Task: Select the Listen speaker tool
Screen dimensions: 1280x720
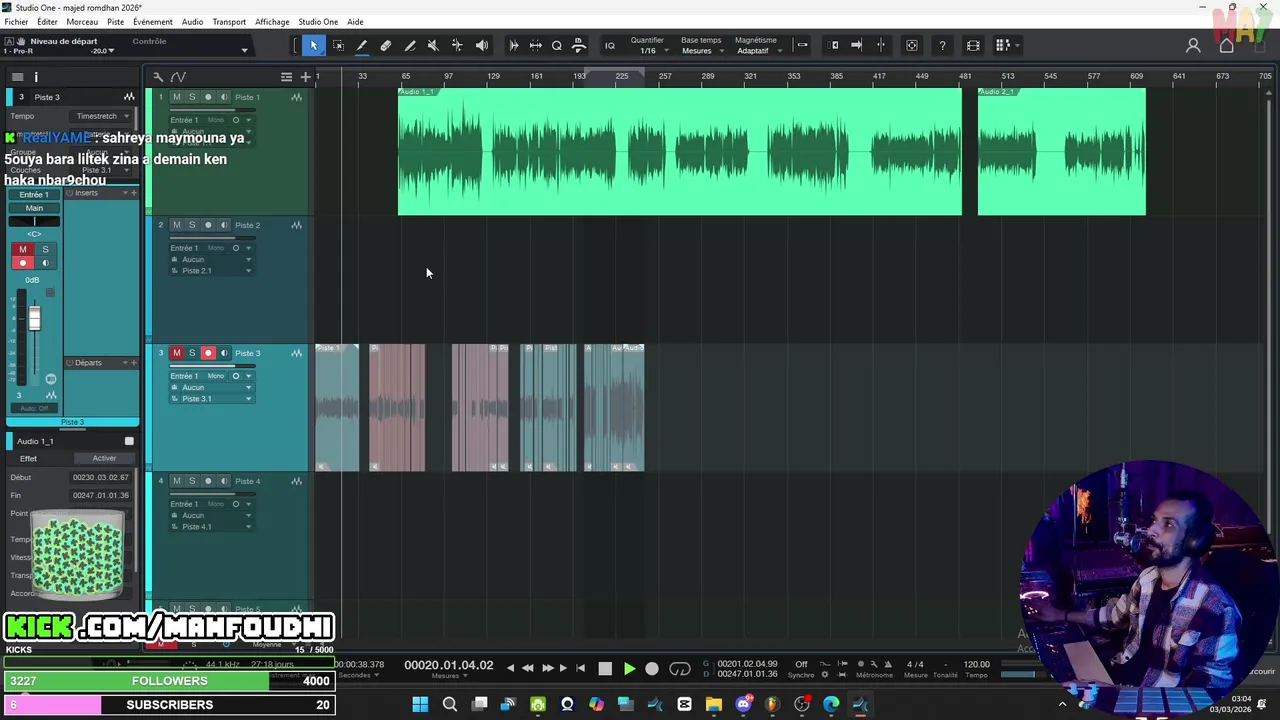Action: tap(482, 45)
